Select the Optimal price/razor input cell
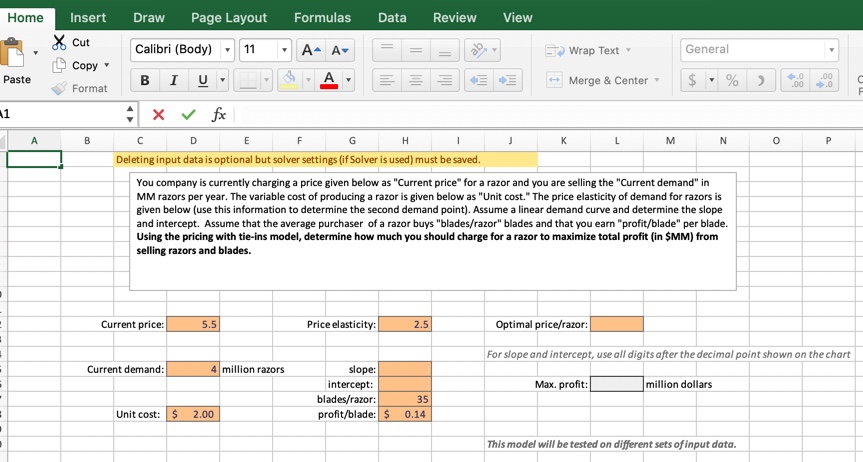 [616, 324]
